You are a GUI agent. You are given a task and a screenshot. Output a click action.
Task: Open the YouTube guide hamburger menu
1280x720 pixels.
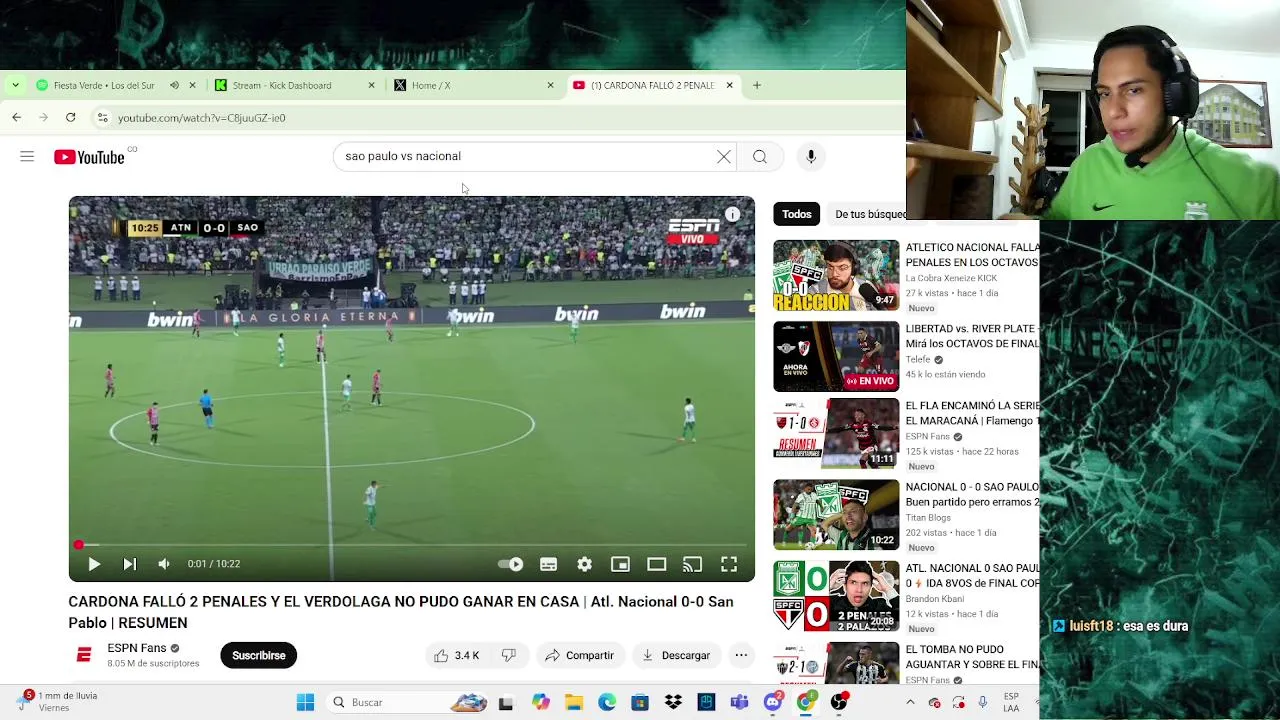point(27,157)
